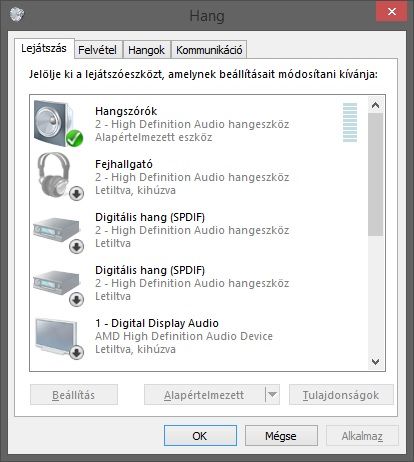
Task: Cancel with the Mégse button
Action: point(281,436)
